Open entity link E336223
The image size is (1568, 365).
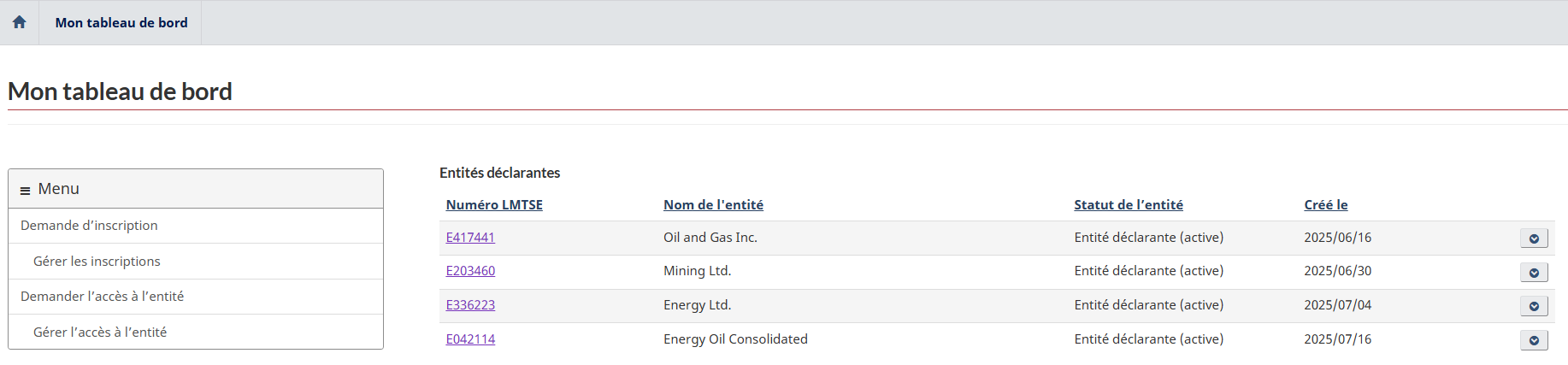click(470, 305)
